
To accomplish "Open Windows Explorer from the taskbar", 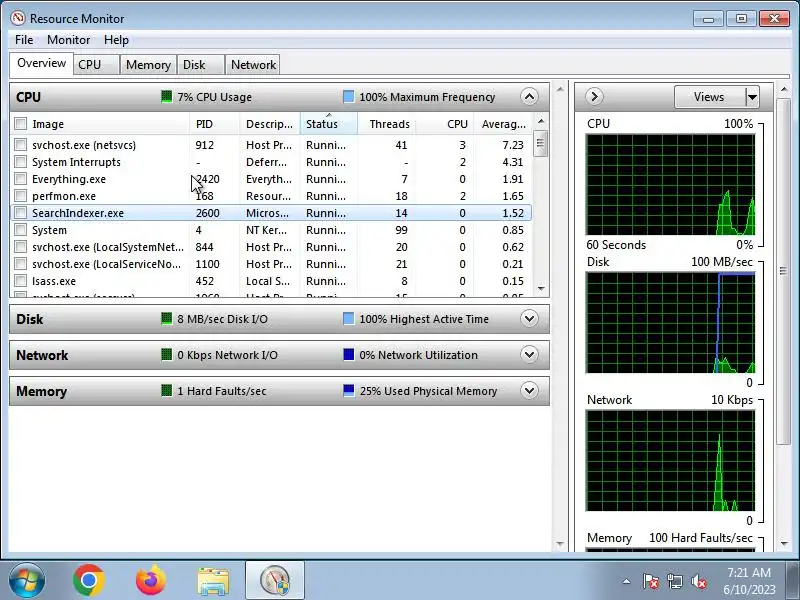I will [x=213, y=581].
